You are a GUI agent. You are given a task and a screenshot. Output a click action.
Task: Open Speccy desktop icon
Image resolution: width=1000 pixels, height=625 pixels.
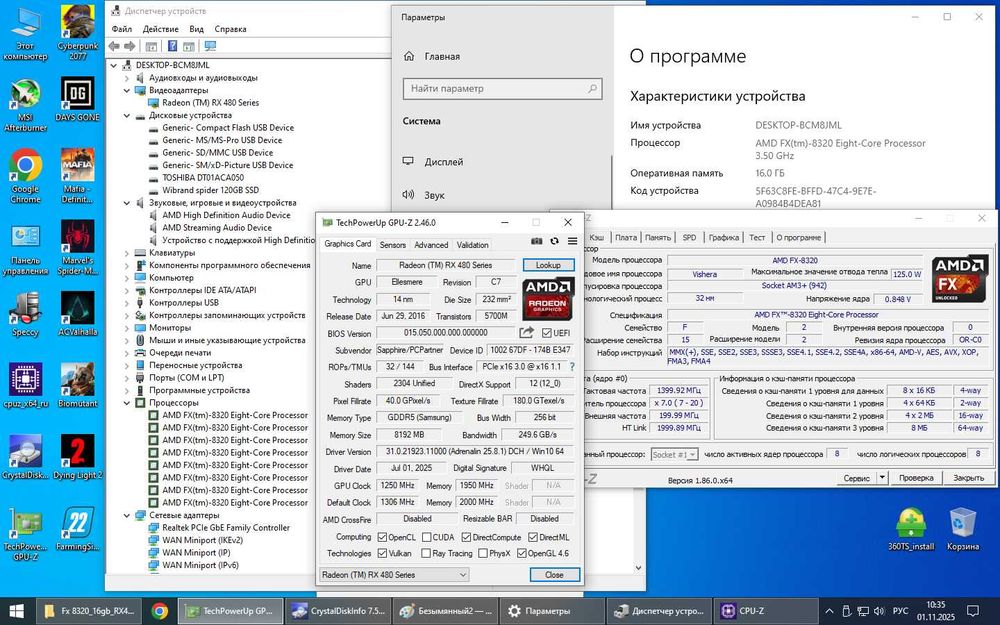[x=26, y=314]
